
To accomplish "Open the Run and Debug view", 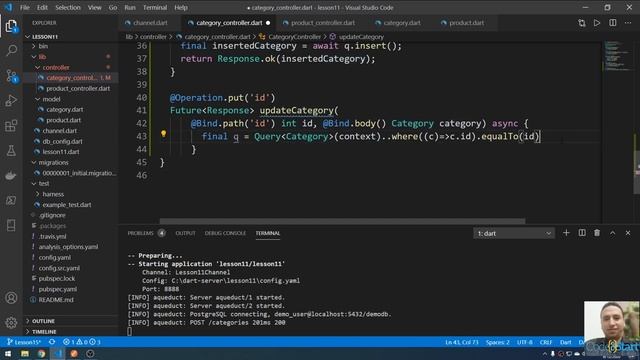I will (x=11, y=100).
